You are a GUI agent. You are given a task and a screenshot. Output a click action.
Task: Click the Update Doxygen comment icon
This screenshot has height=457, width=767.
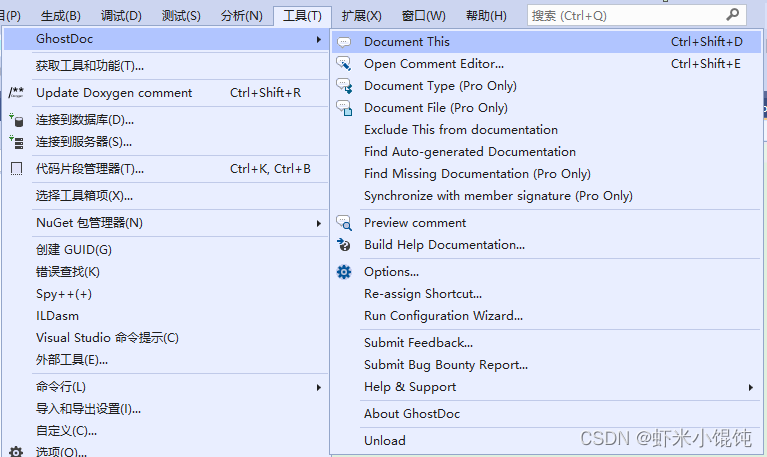click(16, 92)
